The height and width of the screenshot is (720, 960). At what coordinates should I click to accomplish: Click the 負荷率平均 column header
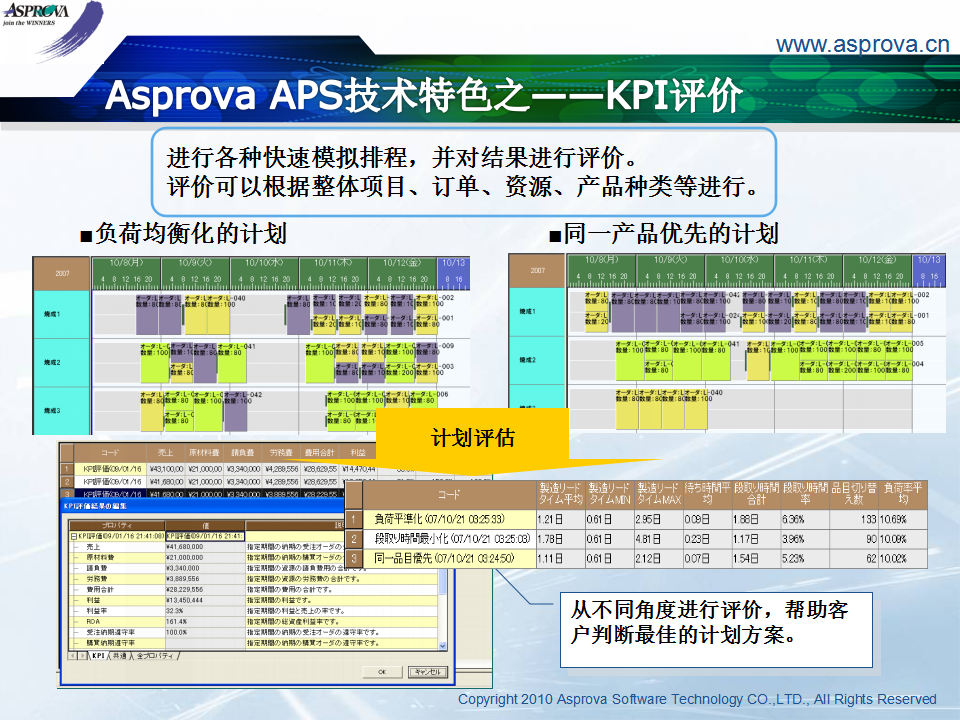point(903,494)
